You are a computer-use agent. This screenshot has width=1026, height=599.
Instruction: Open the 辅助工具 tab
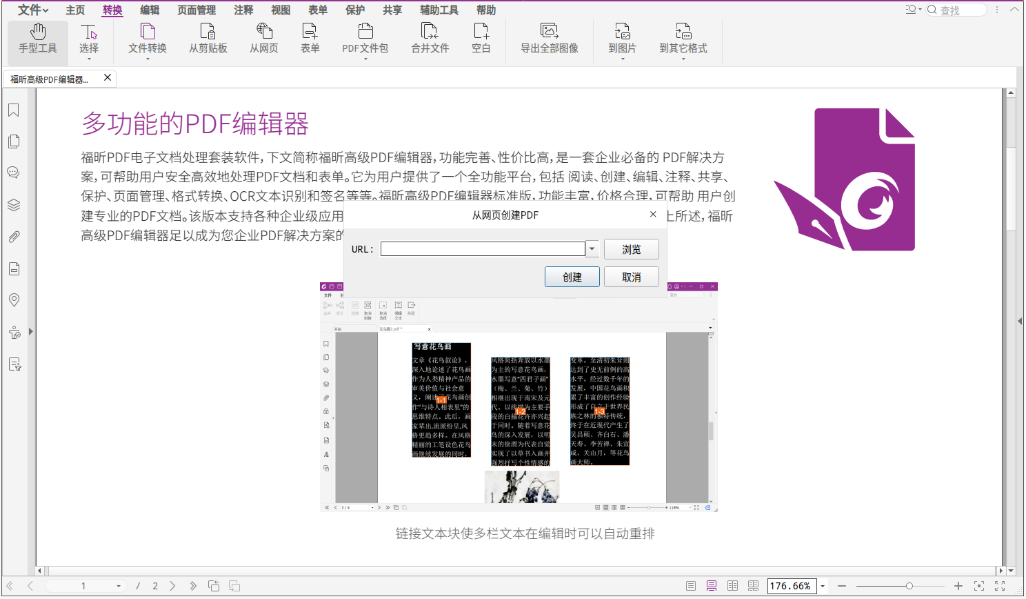click(x=439, y=10)
